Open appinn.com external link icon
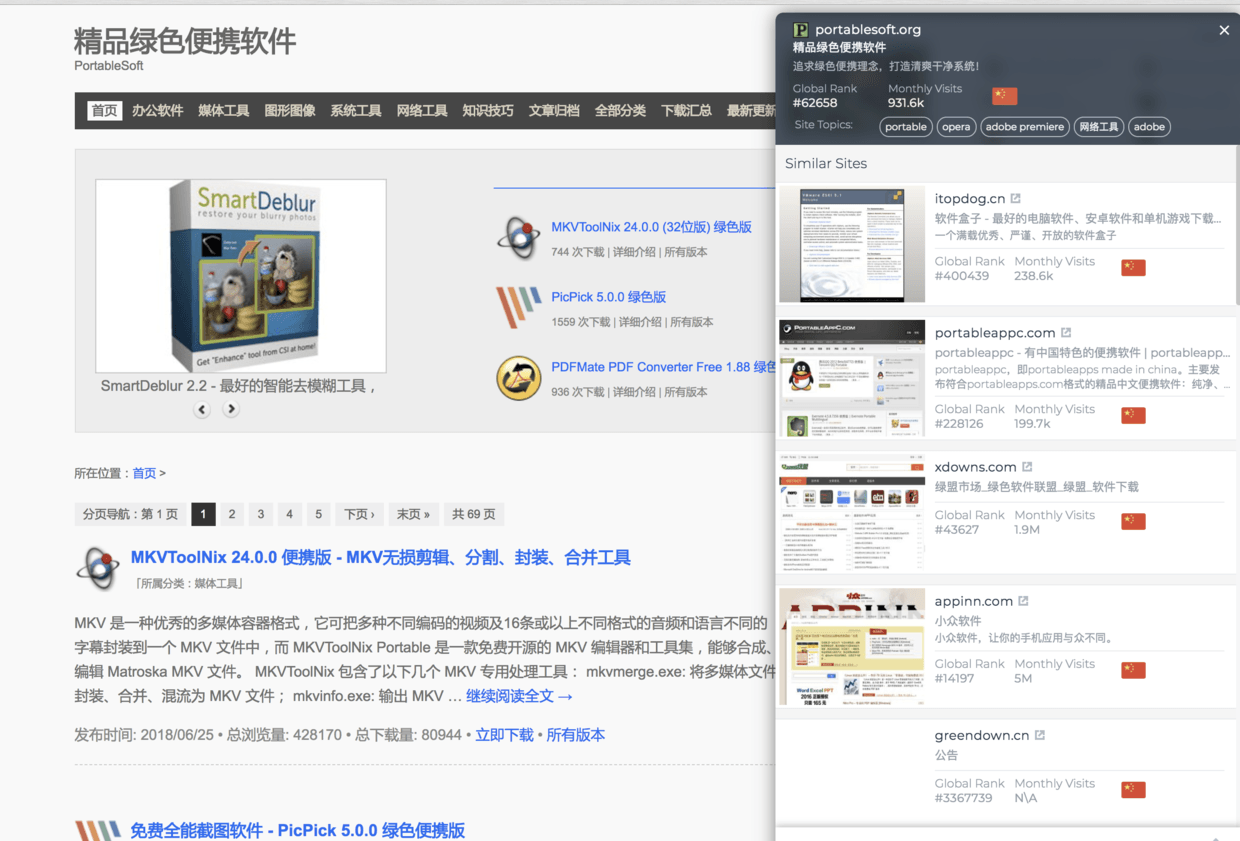Screen dimensions: 1240x841 pyautogui.click(x=1023, y=601)
